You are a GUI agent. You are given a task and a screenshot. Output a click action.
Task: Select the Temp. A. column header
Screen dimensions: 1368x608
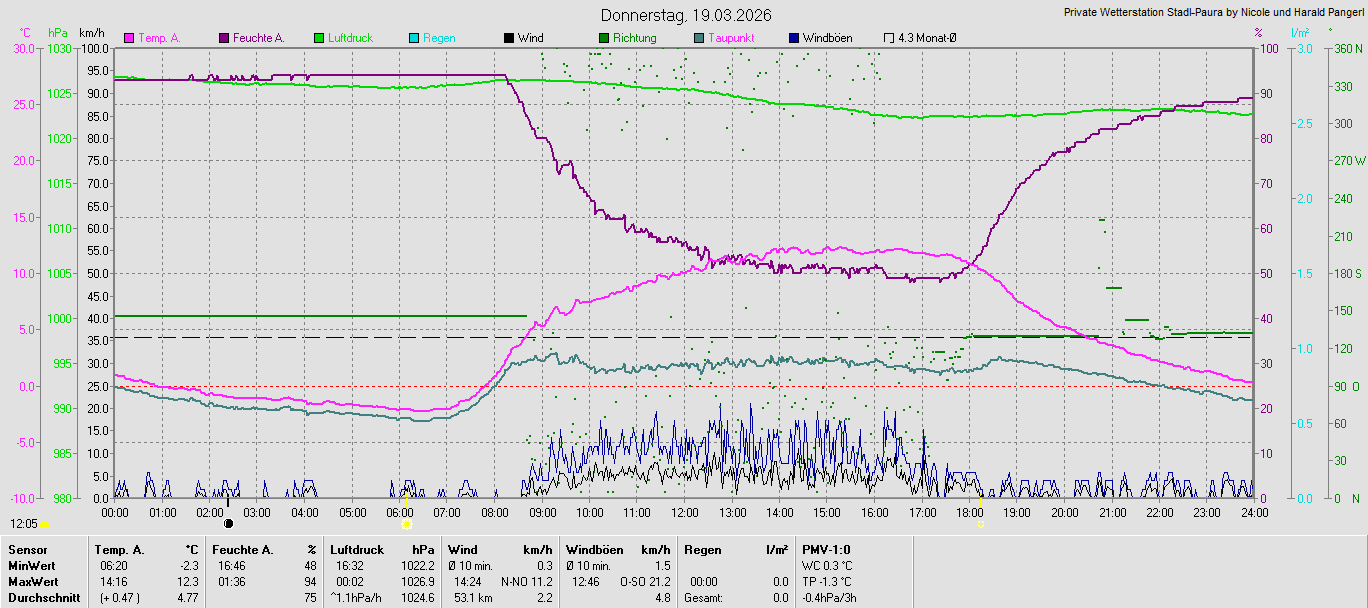click(x=119, y=549)
